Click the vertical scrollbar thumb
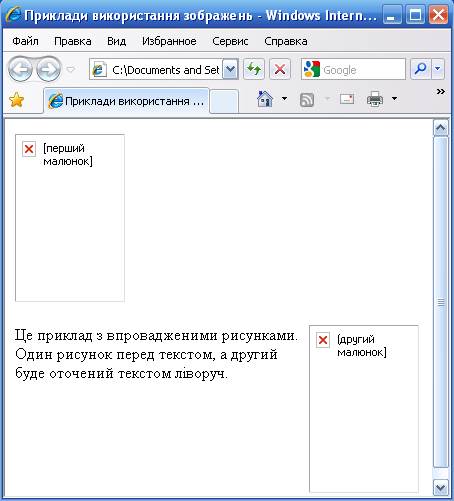Viewport: 454px width, 501px height. pos(441,302)
